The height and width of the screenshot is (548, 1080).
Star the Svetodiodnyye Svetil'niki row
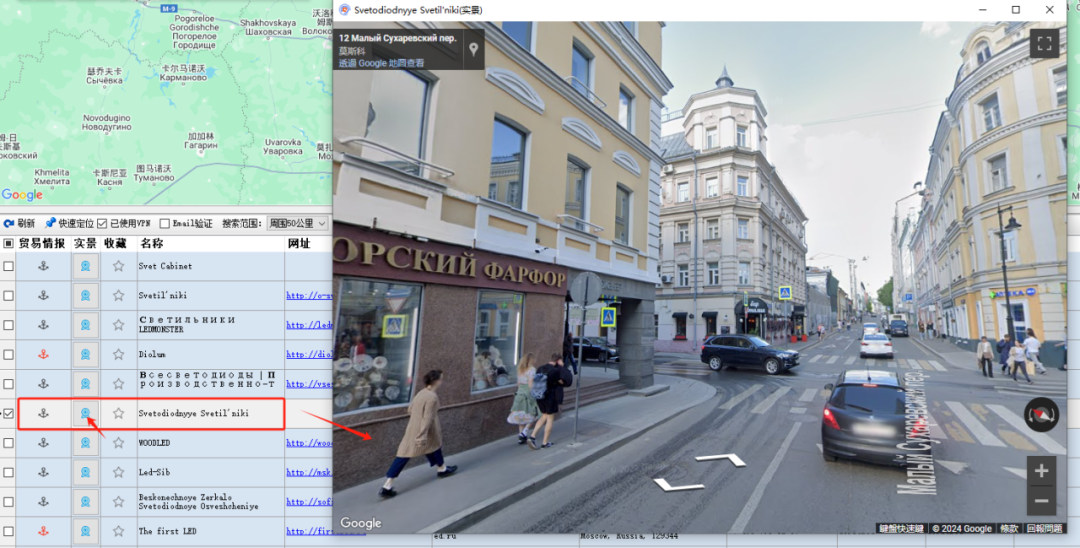118,413
